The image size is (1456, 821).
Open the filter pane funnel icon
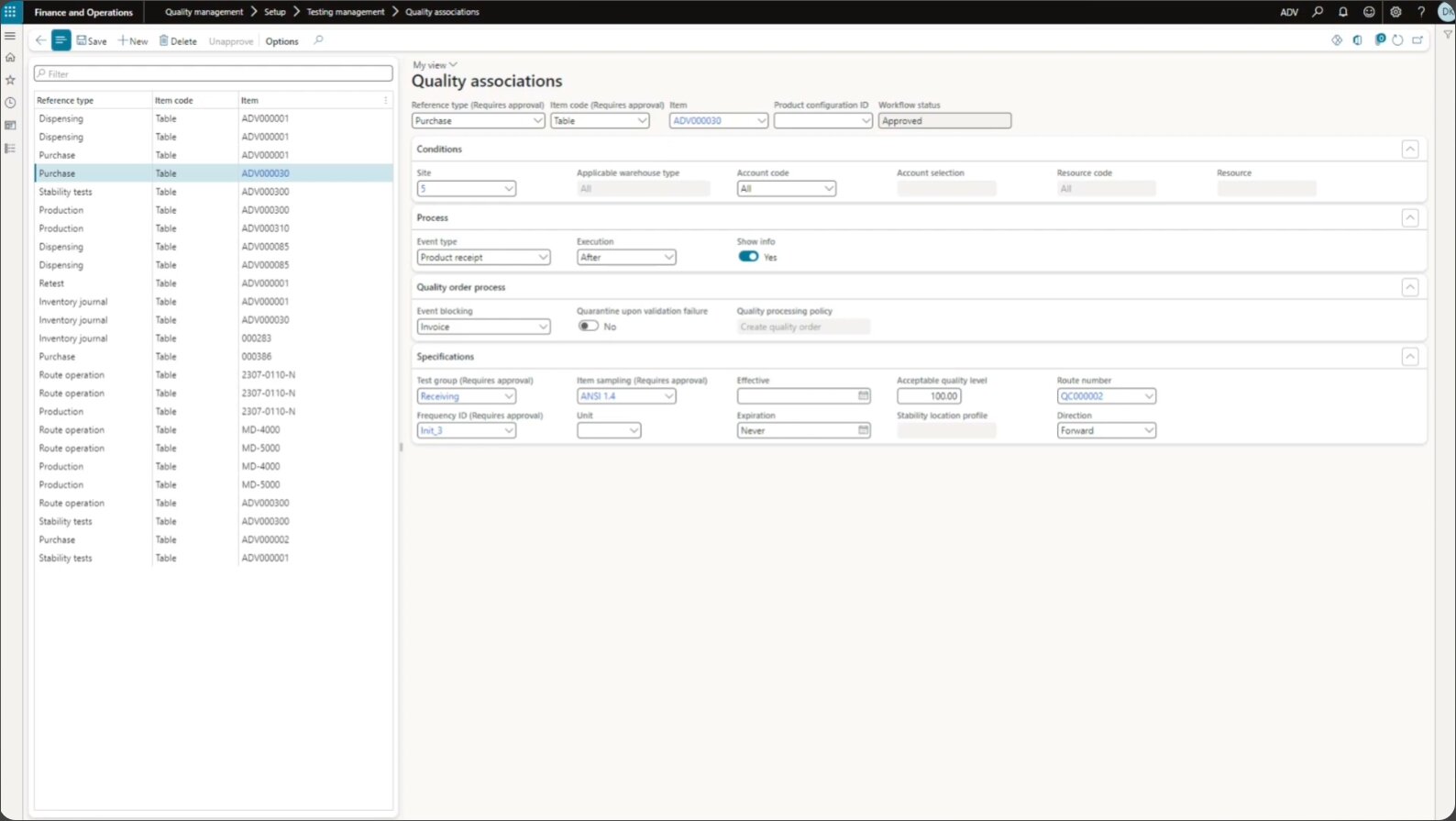pos(1448,35)
